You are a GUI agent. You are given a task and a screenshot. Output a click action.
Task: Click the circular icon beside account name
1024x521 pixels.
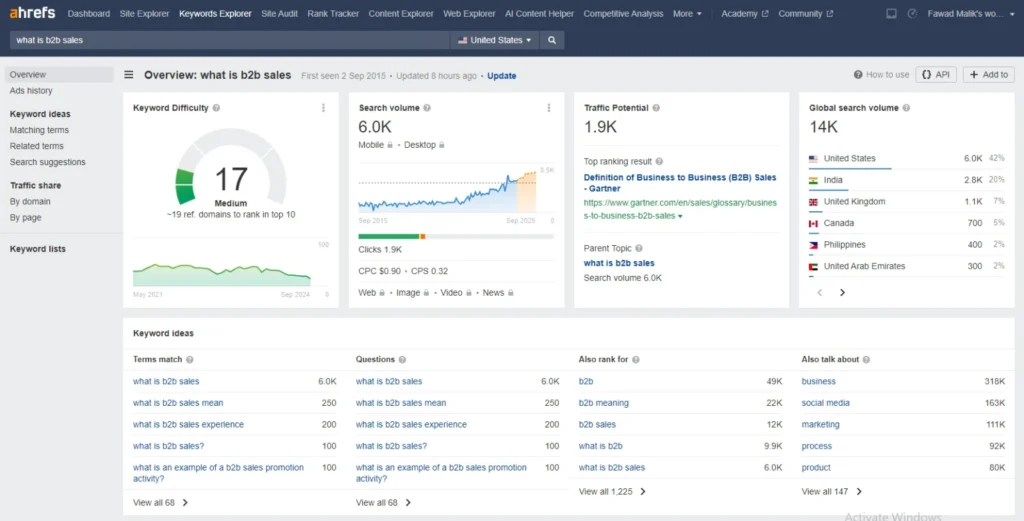912,13
